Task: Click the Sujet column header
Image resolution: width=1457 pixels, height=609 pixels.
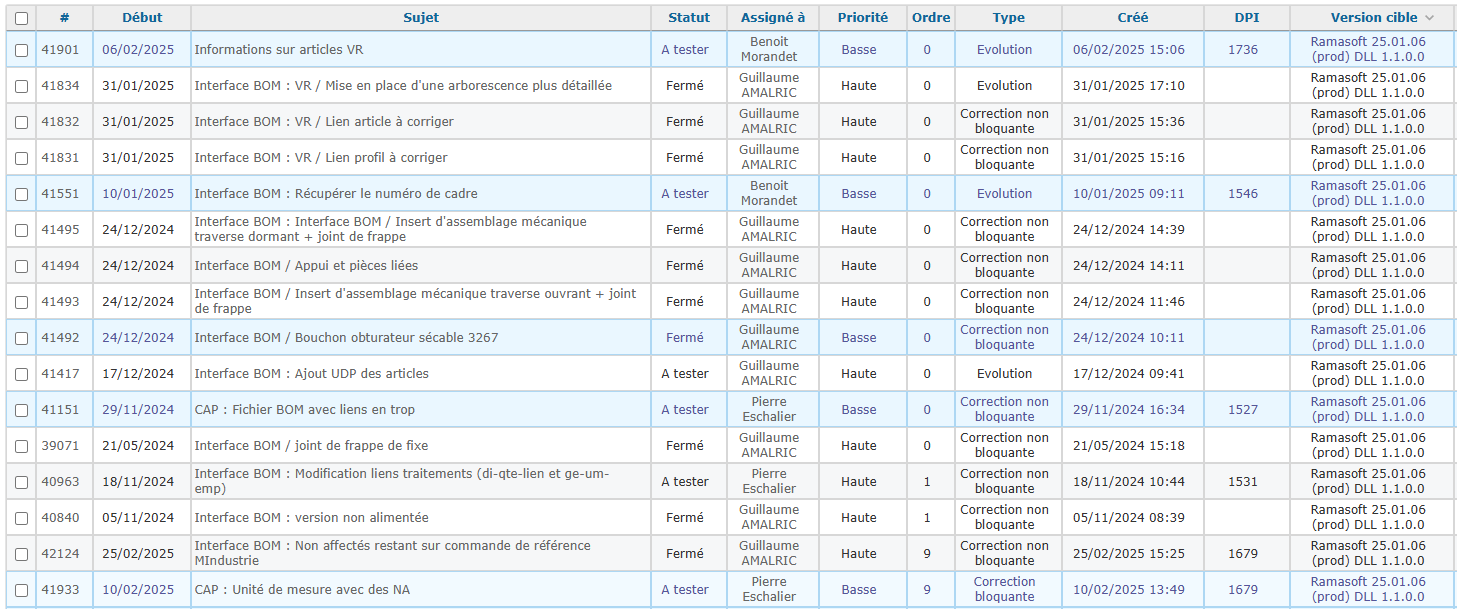Action: tap(420, 18)
